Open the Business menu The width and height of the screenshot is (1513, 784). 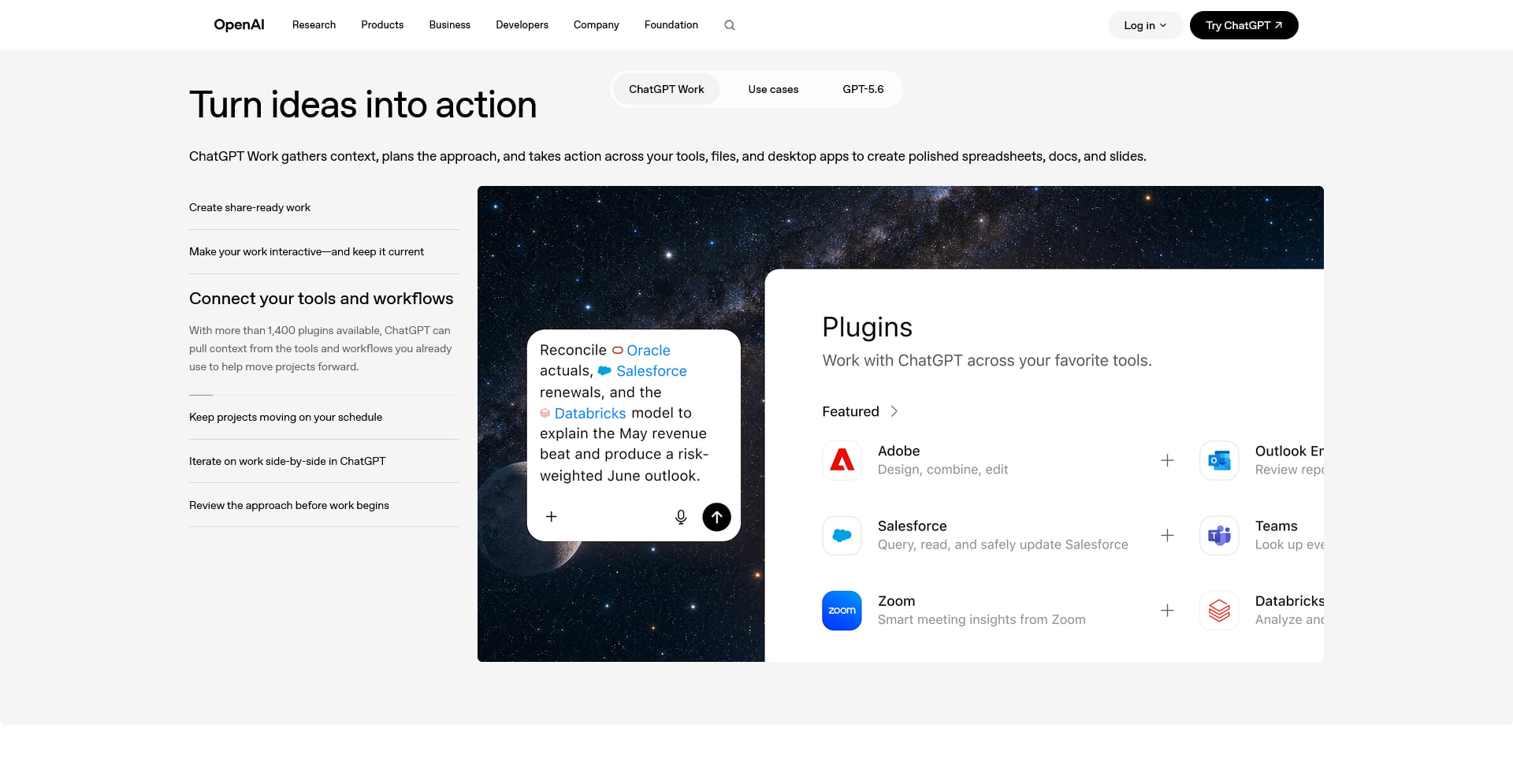coord(450,25)
